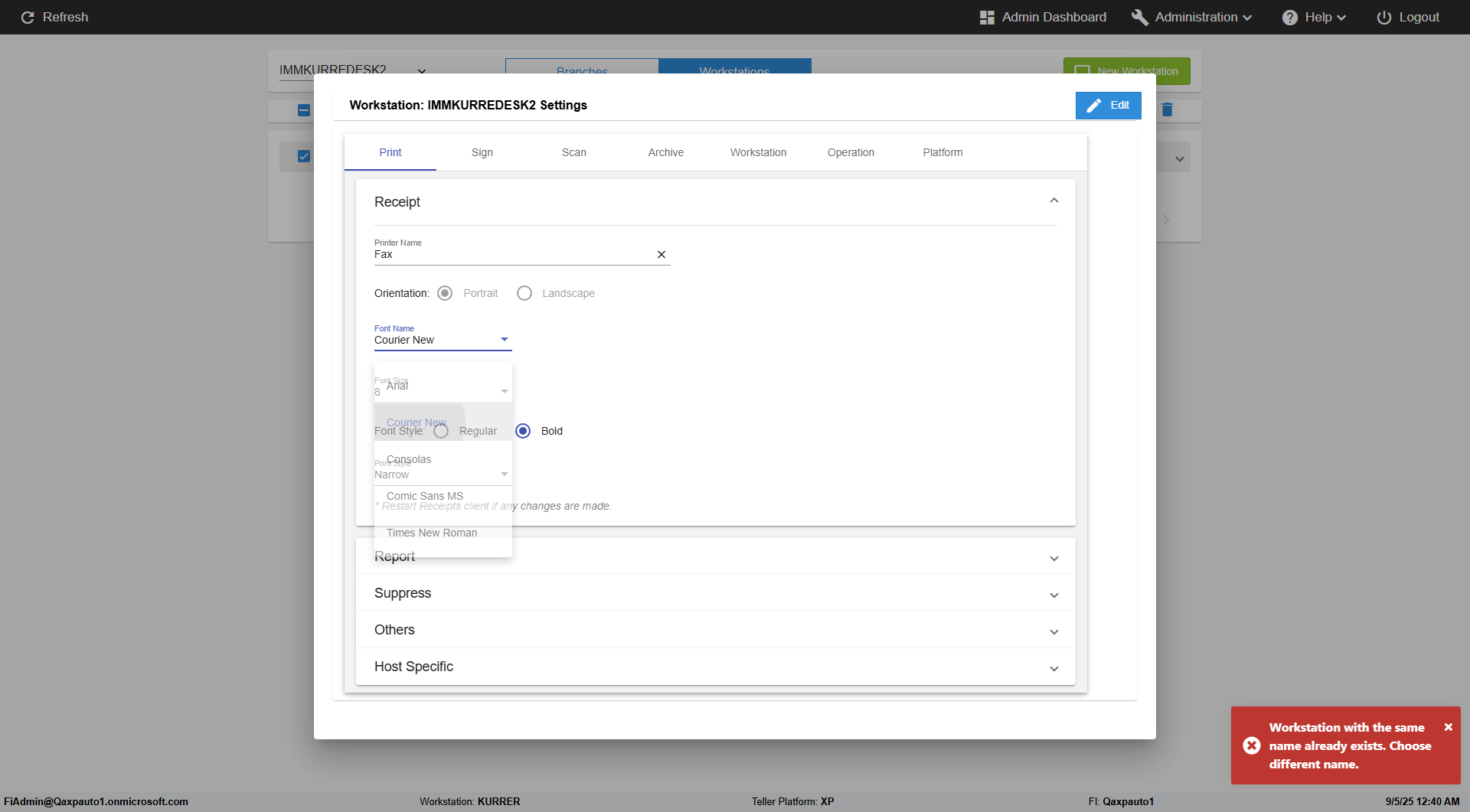Viewport: 1470px width, 812px height.
Task: Choose Consolas from font list
Action: [x=443, y=459]
